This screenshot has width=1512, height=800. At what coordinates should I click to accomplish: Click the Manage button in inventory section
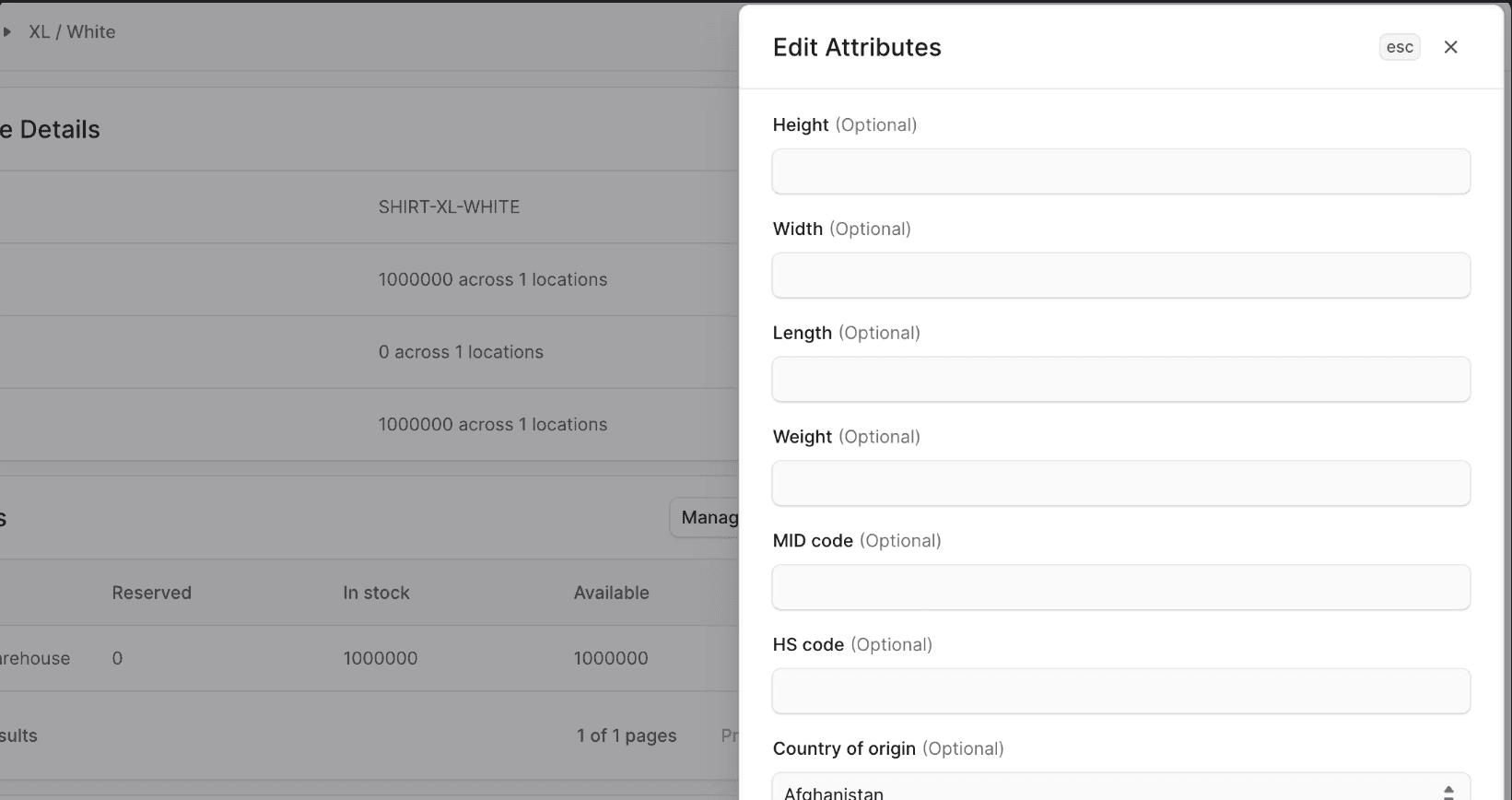click(x=707, y=518)
